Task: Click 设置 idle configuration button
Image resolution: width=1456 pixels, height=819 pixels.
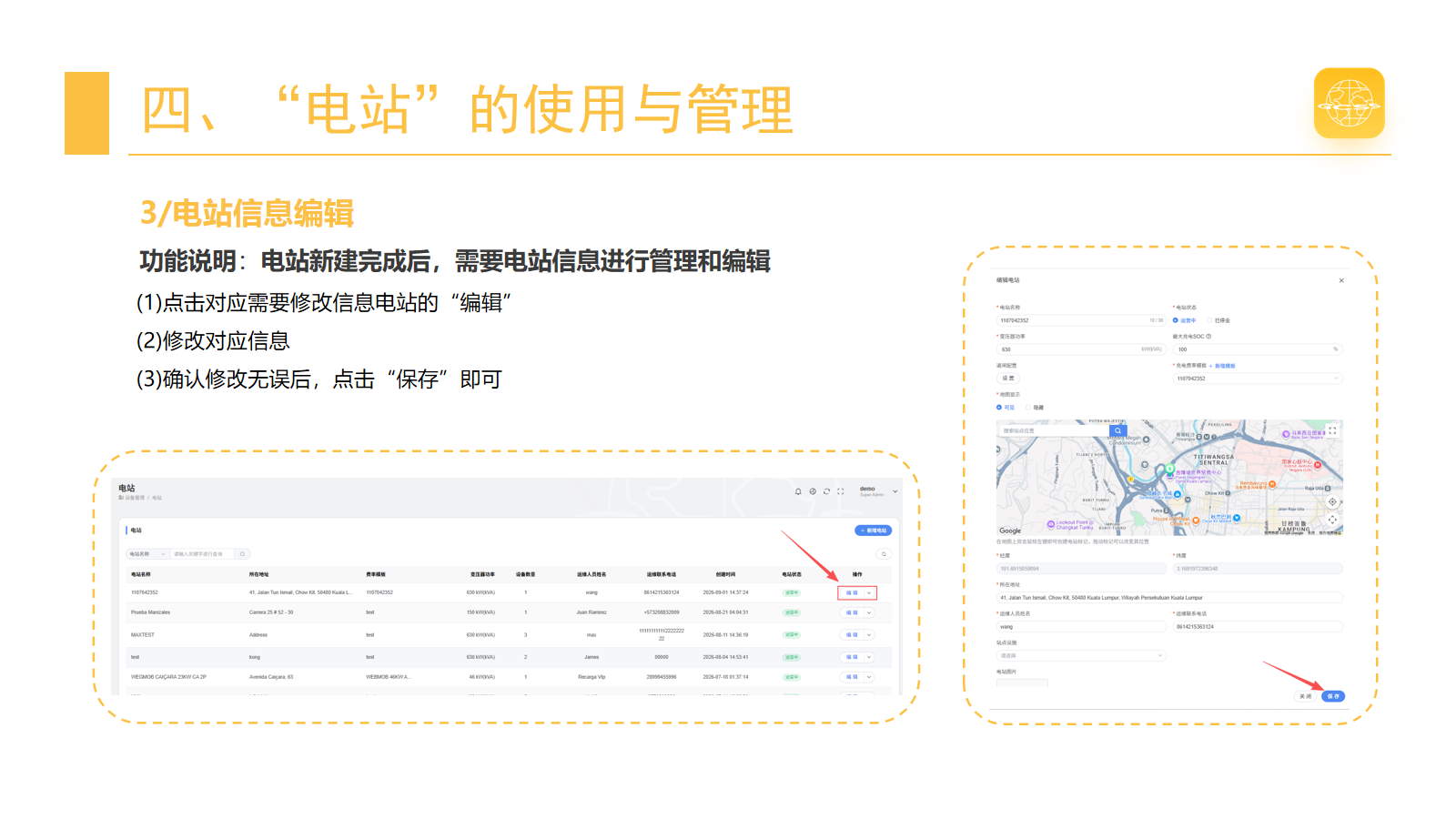Action: (1008, 379)
